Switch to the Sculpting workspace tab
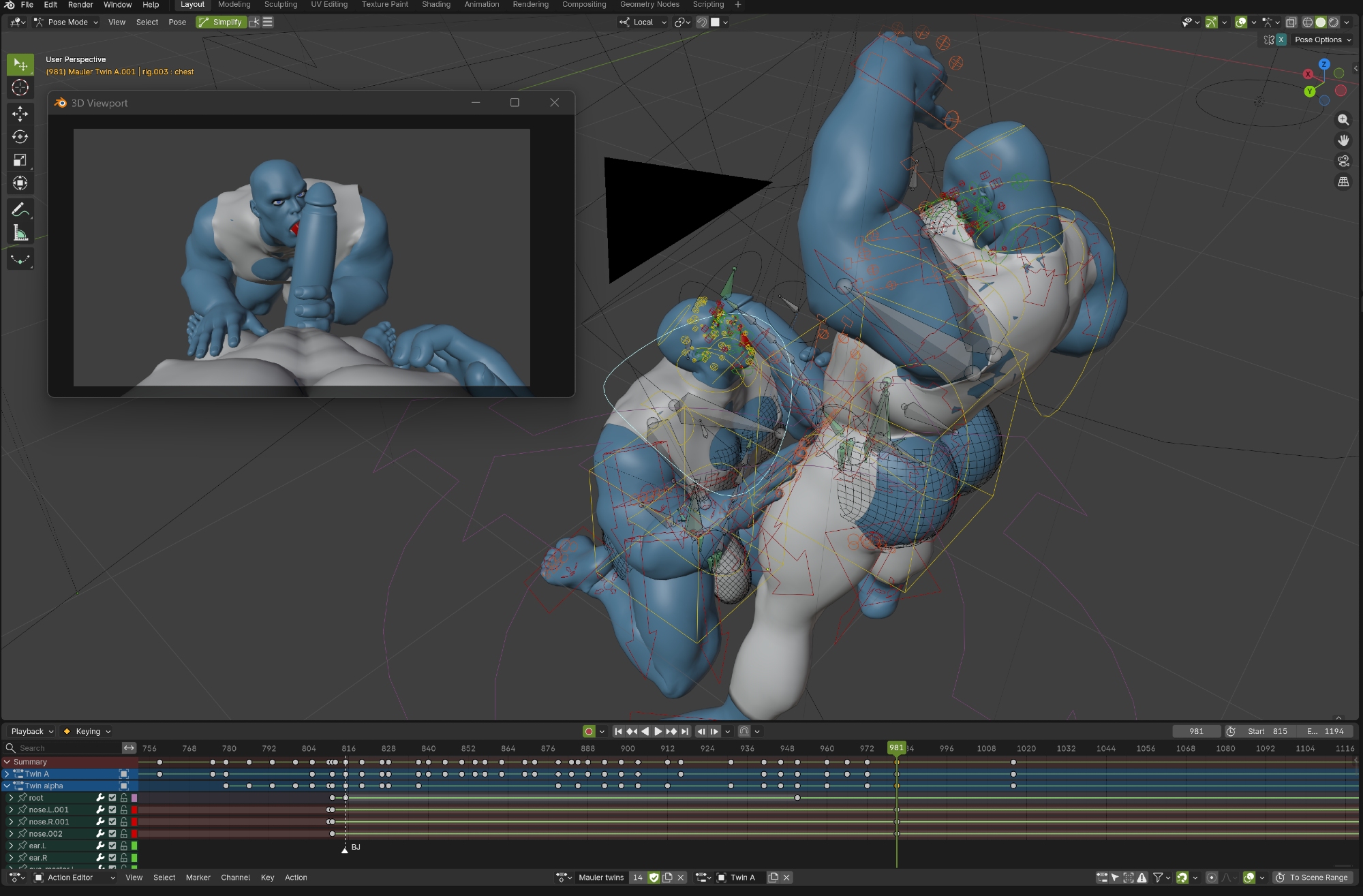Screen dimensions: 1363x896 [280, 5]
